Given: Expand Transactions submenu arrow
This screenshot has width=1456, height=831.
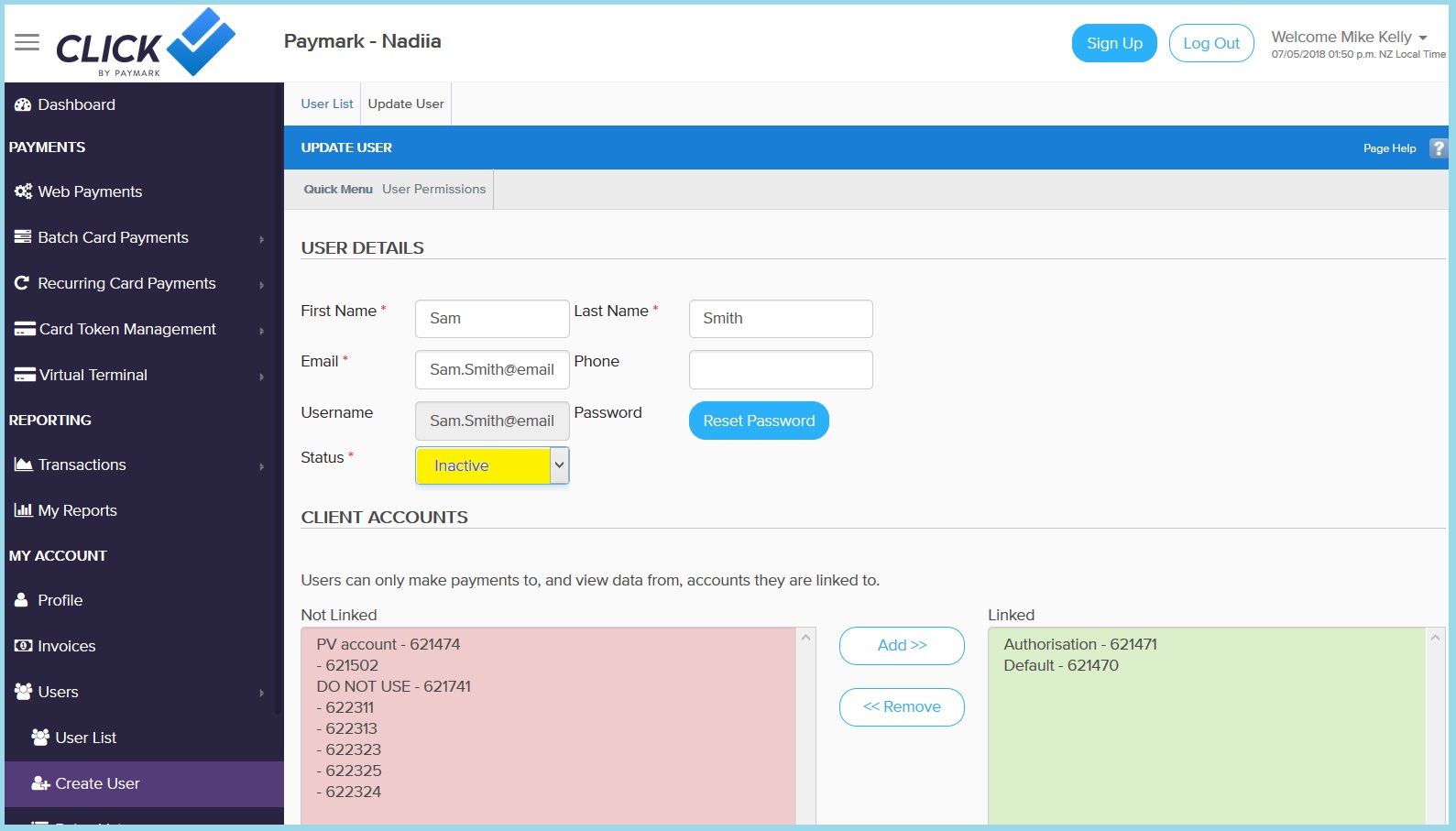Looking at the screenshot, I should 261,466.
